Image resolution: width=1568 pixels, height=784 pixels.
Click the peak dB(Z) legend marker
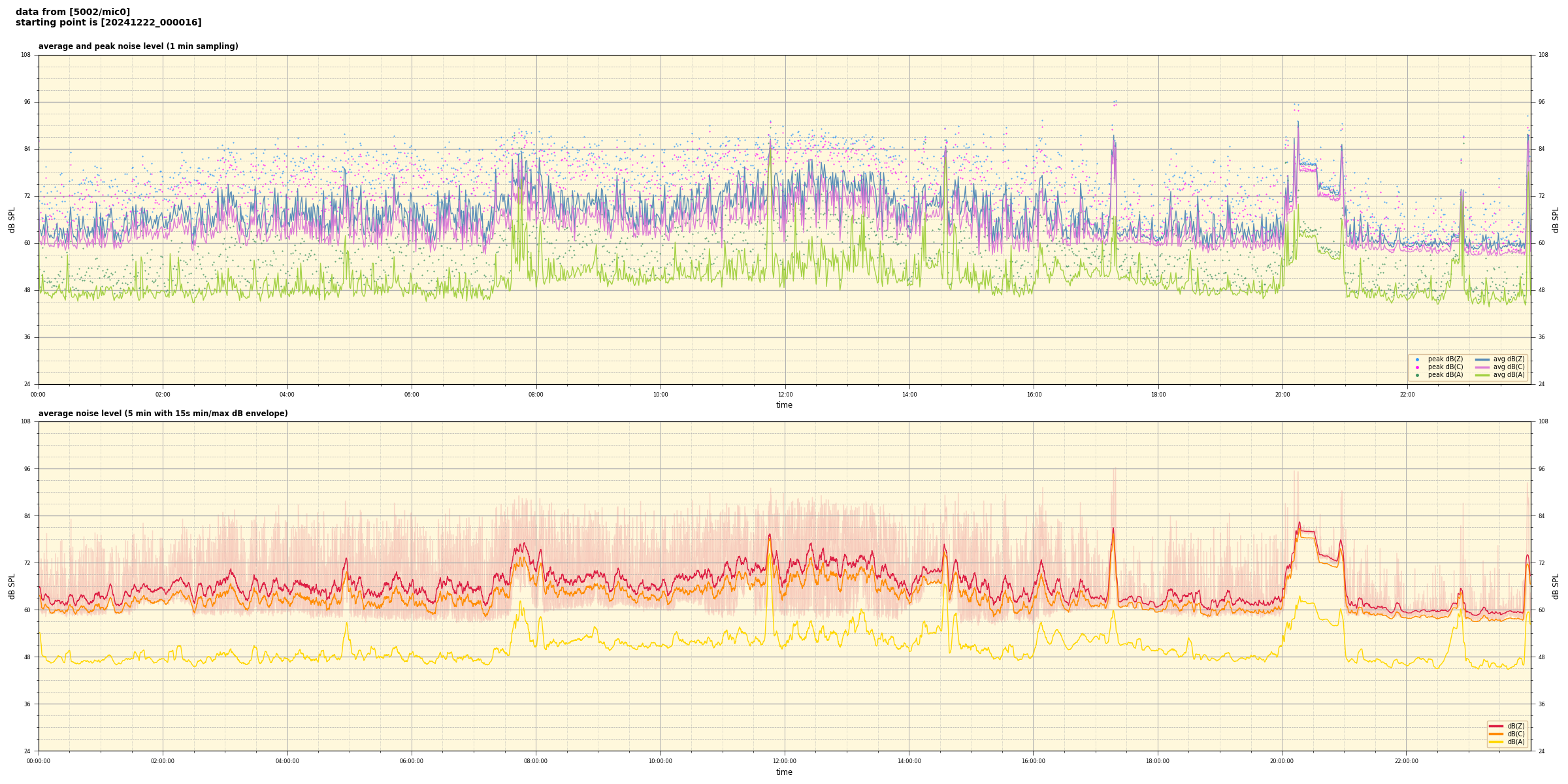(x=1417, y=359)
